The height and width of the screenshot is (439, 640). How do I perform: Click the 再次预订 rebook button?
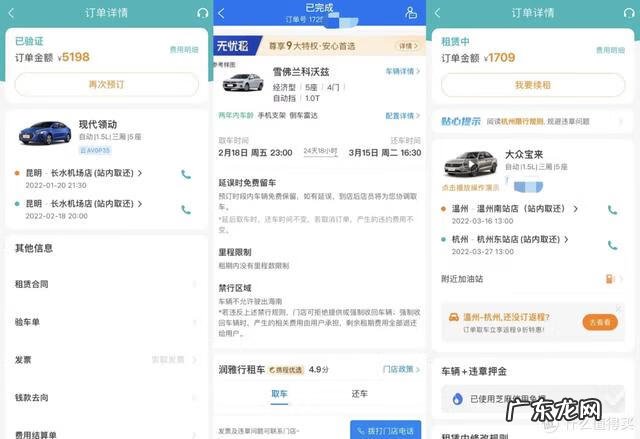point(107,84)
